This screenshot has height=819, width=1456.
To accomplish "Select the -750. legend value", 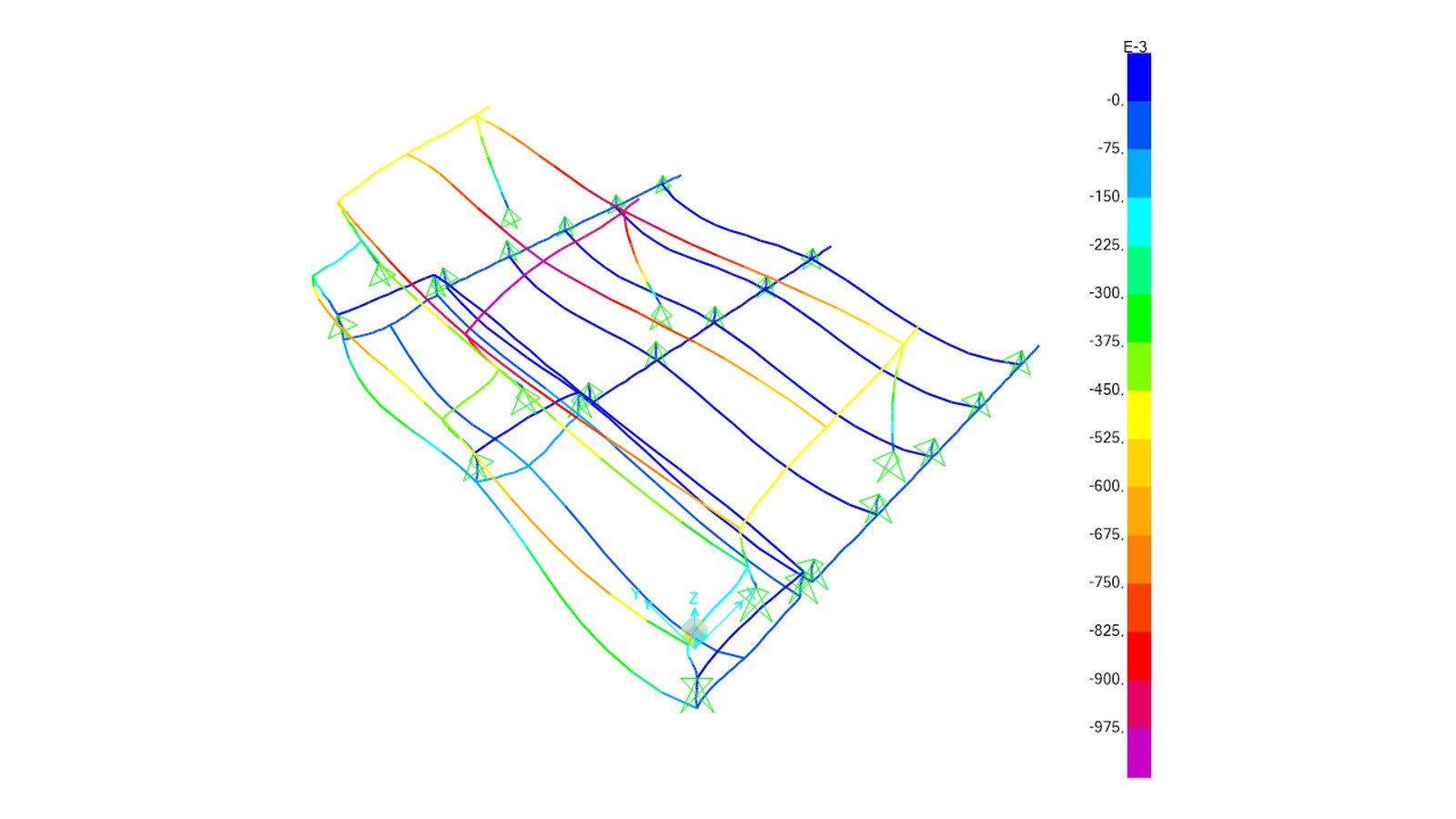I will point(1107,582).
